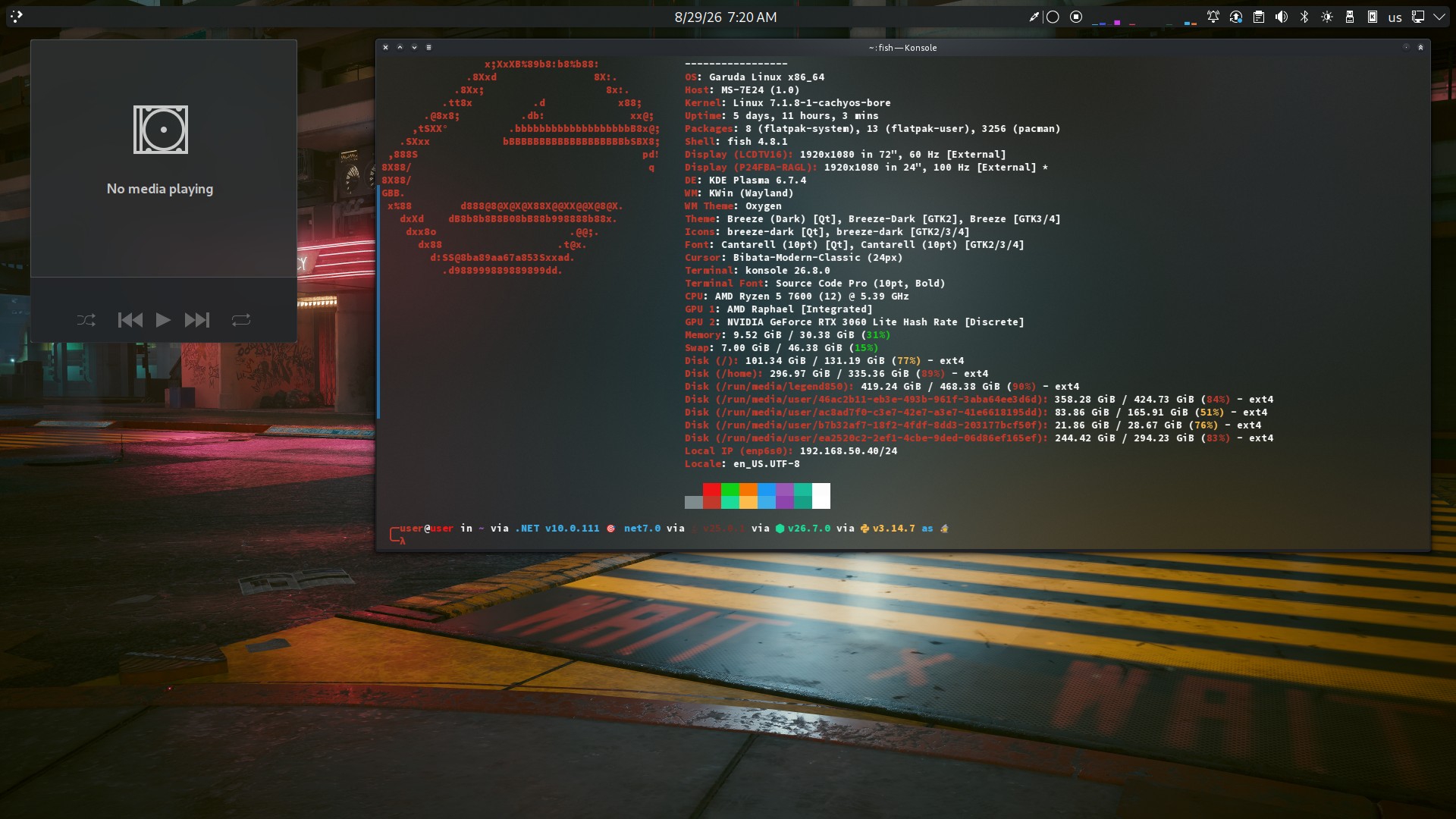This screenshot has width=1456, height=819.
Task: Switch the us keyboard layout indicator
Action: (x=1395, y=17)
